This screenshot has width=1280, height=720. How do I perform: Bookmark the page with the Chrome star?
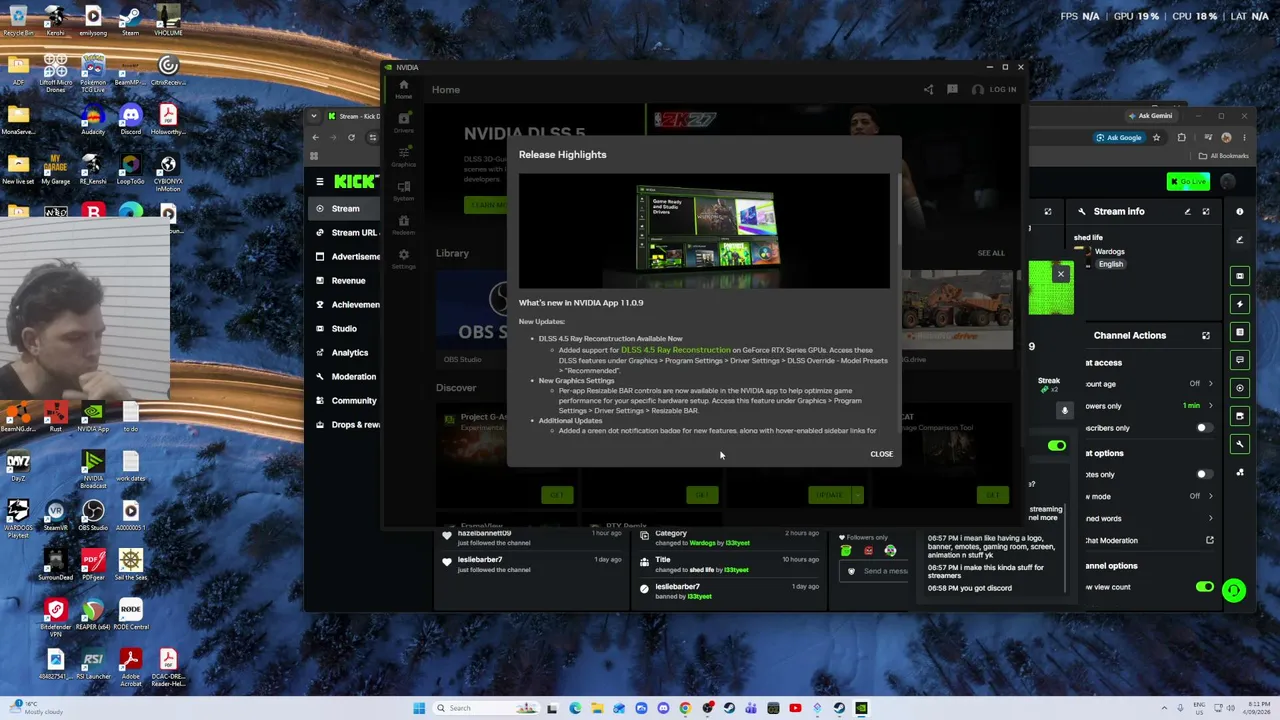(1157, 137)
